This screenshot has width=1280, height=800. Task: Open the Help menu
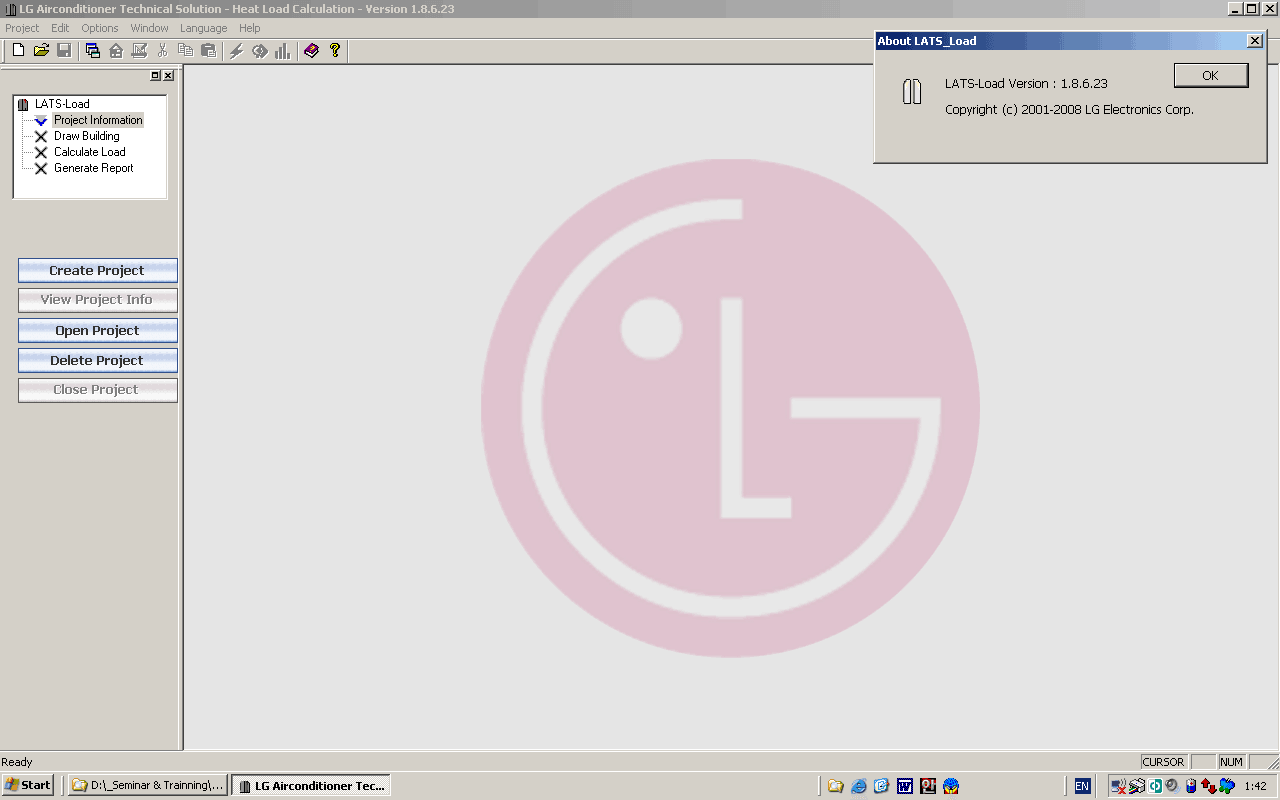tap(250, 28)
